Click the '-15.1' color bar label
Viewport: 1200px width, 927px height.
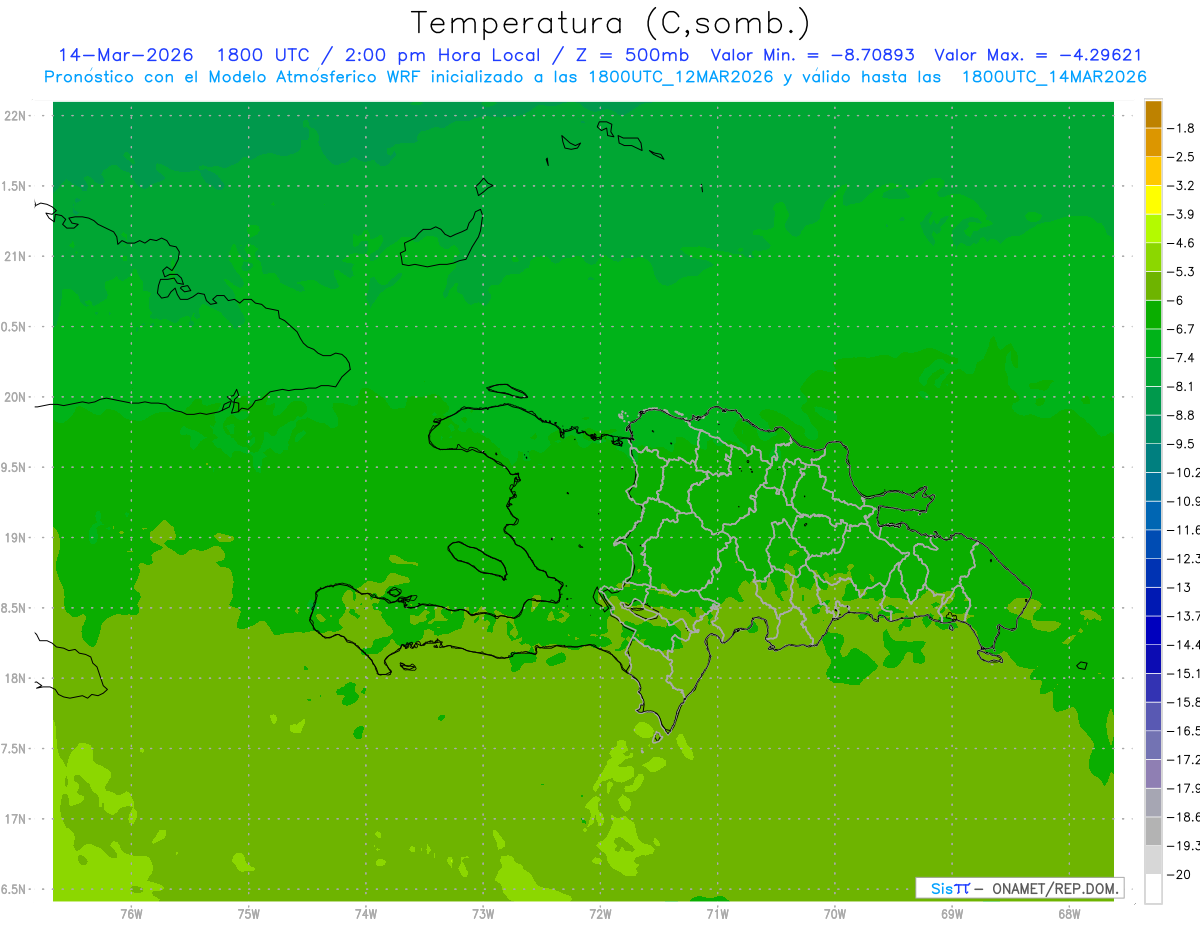[1184, 673]
